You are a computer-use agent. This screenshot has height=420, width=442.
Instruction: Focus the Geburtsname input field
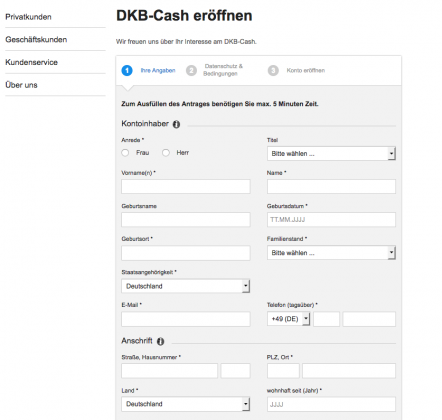coord(186,220)
